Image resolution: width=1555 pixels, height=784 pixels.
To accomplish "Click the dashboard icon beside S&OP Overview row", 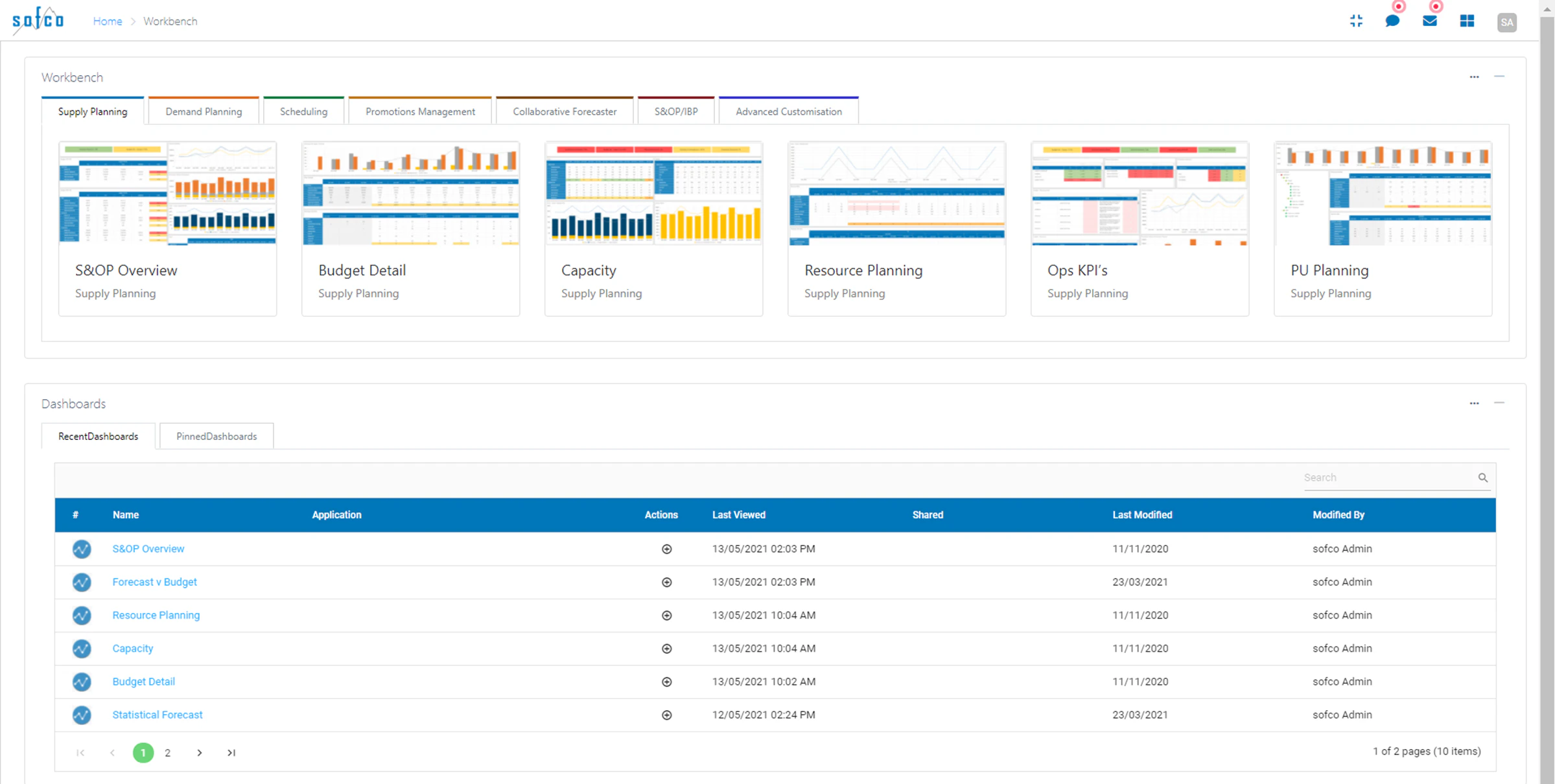I will pos(82,549).
